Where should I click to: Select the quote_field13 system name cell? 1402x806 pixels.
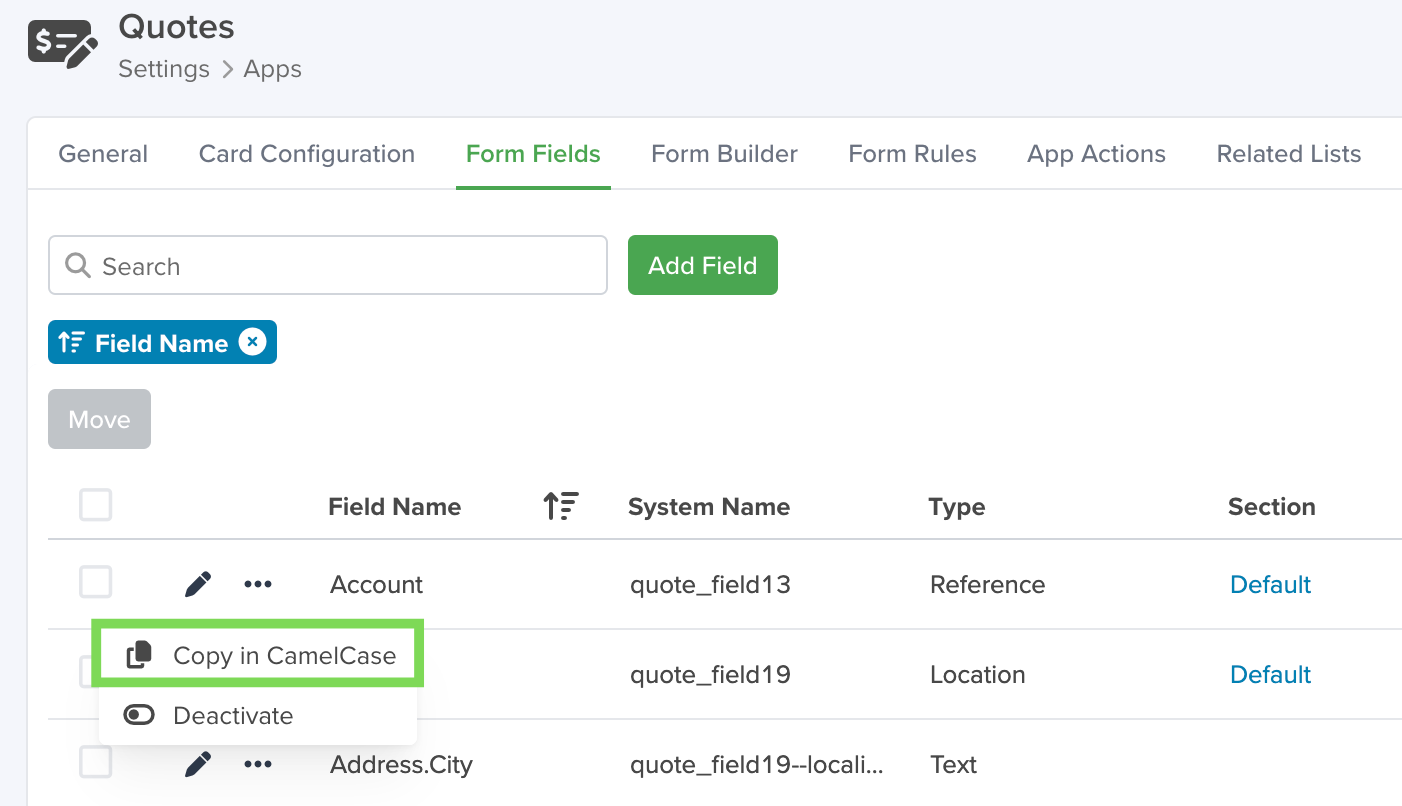pyautogui.click(x=710, y=584)
